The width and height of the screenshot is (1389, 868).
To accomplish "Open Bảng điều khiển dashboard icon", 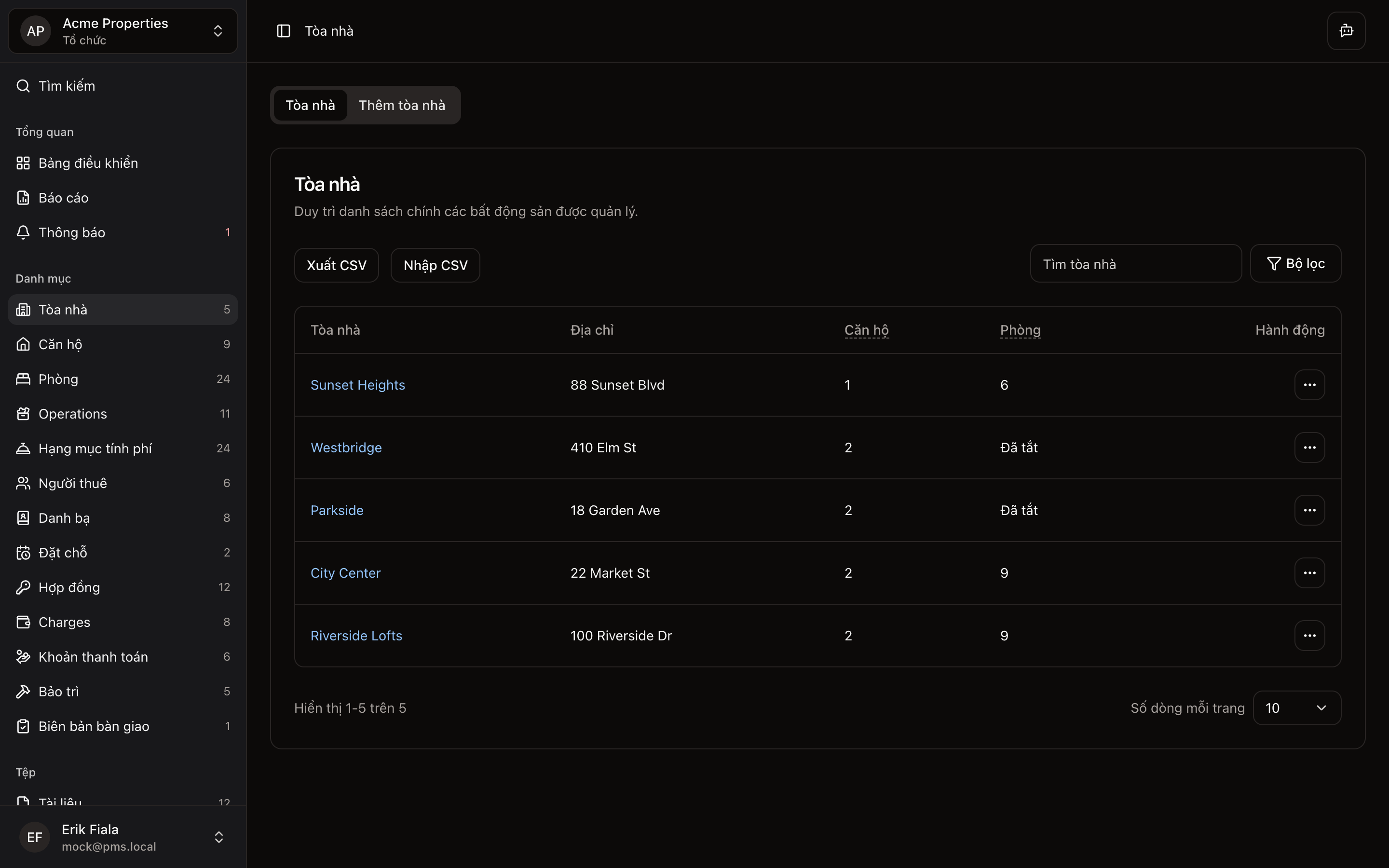I will (x=23, y=163).
